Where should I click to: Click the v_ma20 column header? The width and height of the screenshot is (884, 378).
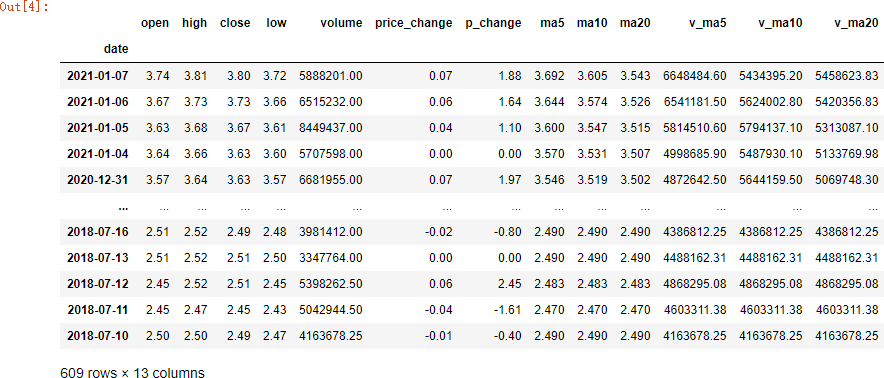click(856, 23)
